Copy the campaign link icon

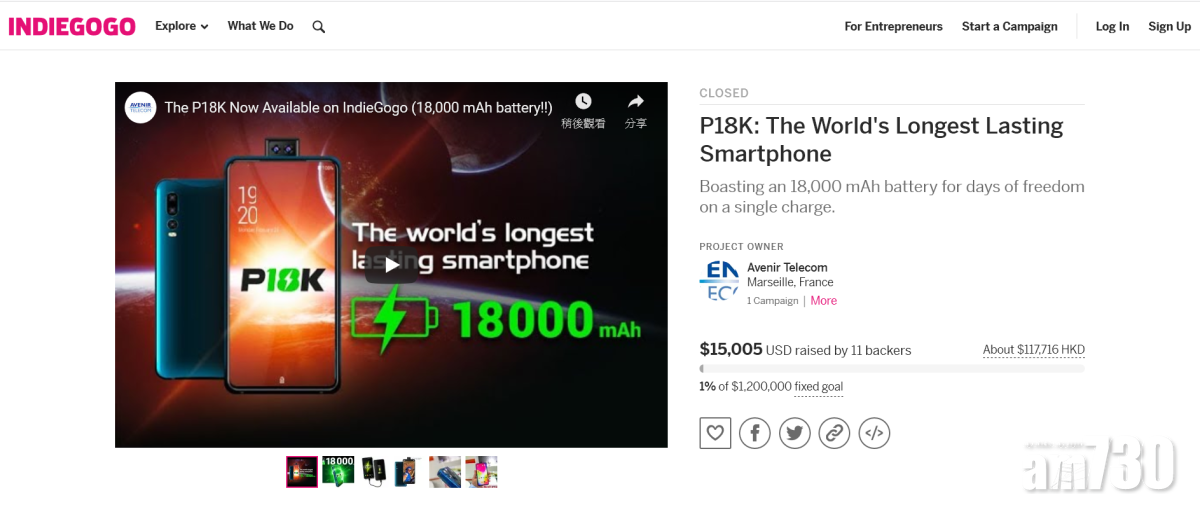point(834,433)
